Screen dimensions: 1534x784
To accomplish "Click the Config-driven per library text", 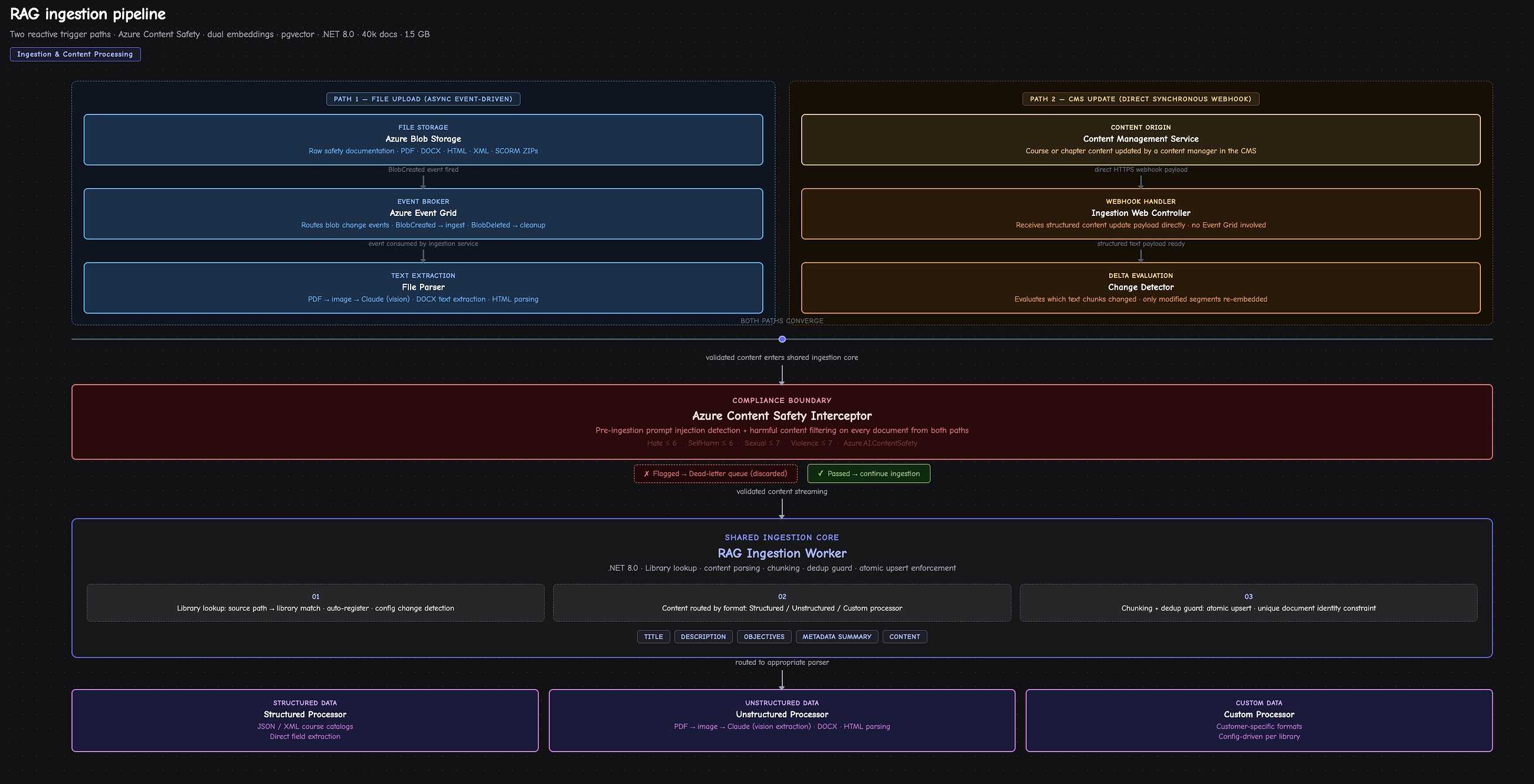I will pyautogui.click(x=1259, y=736).
